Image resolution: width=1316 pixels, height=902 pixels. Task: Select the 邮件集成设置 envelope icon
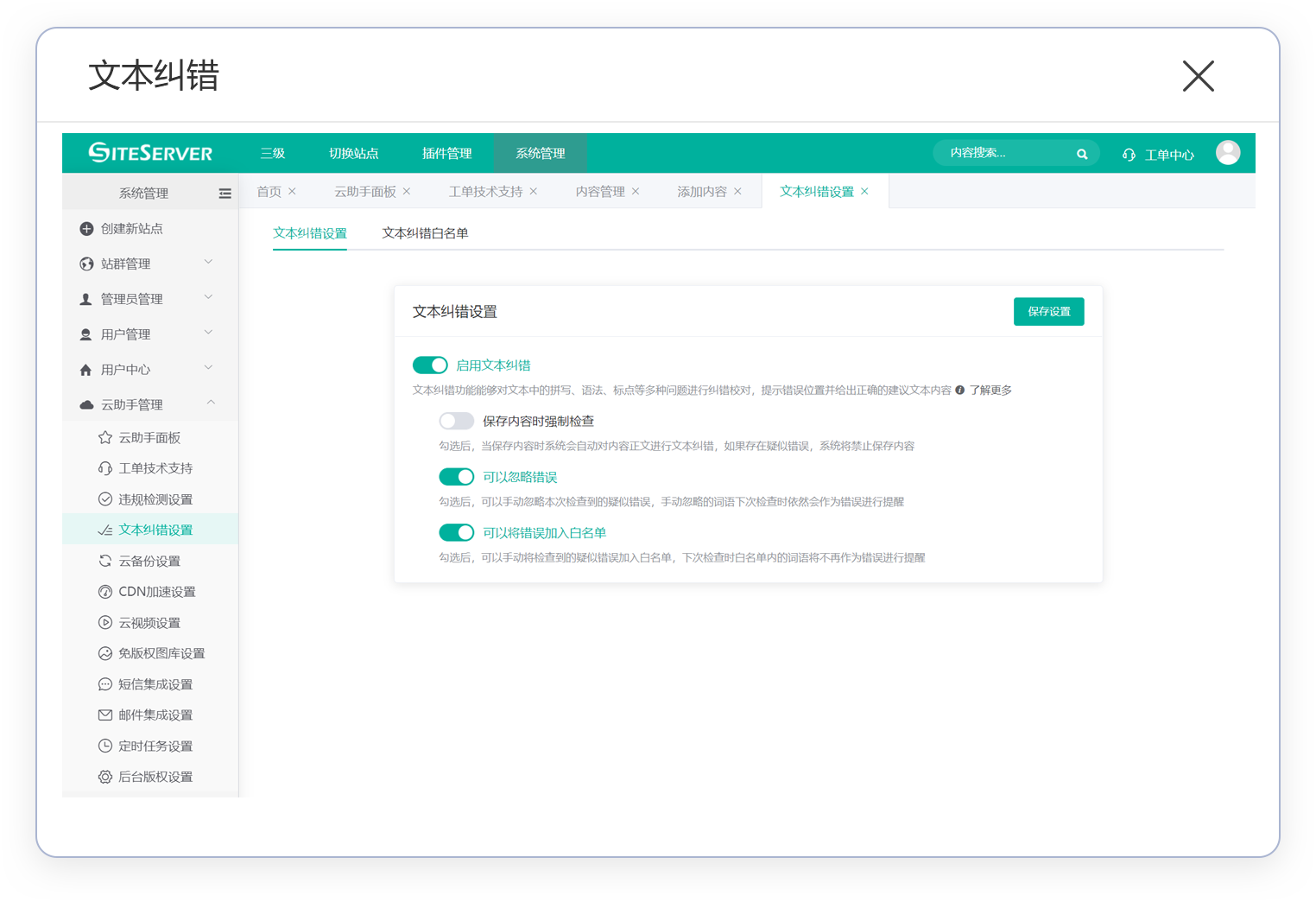pos(105,715)
